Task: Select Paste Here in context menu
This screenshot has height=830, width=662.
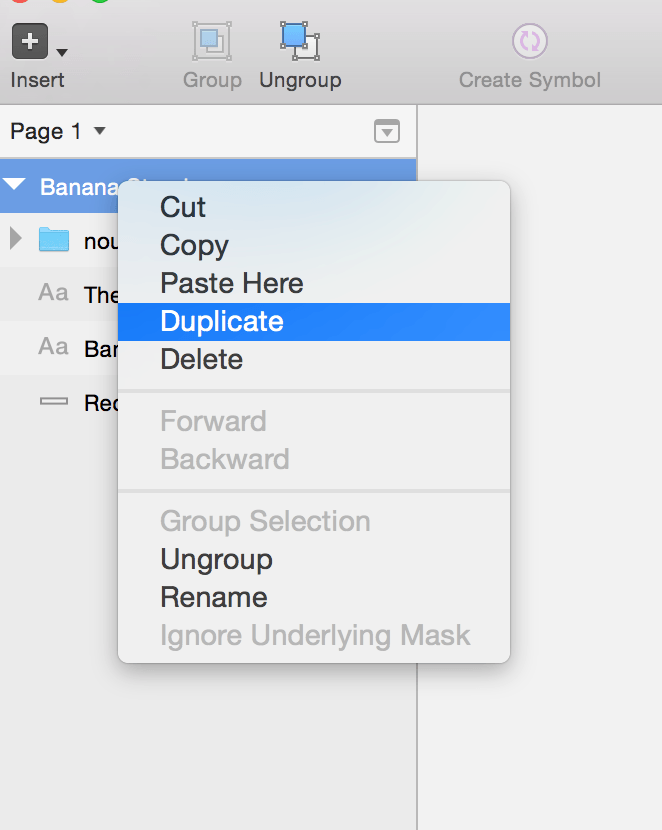Action: point(231,283)
